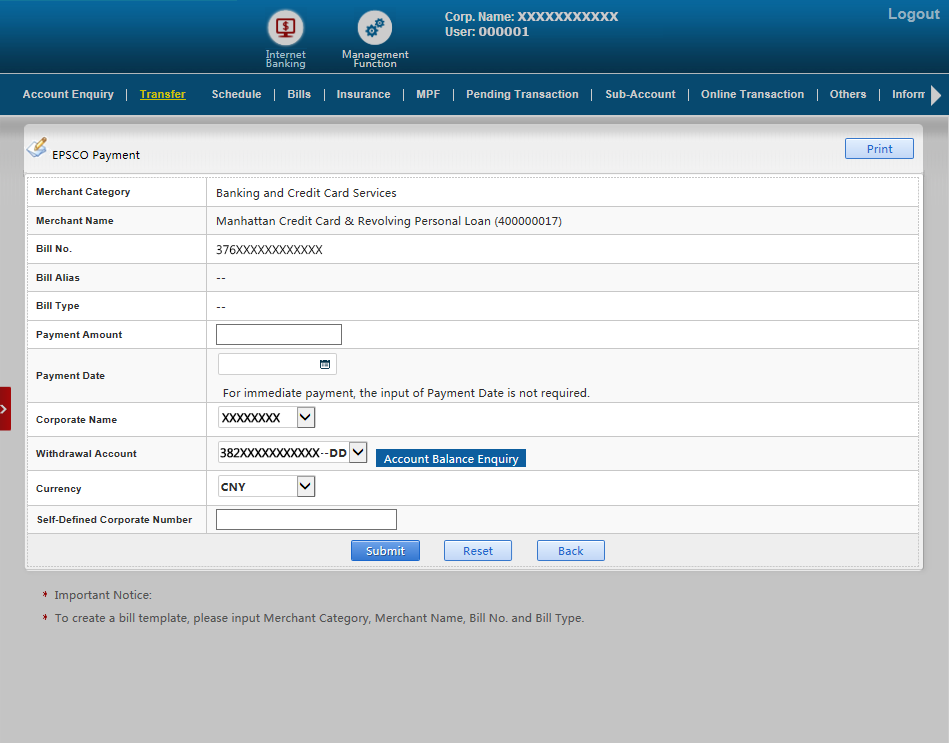This screenshot has width=949, height=743.
Task: Expand the red side panel arrow
Action: 5,408
